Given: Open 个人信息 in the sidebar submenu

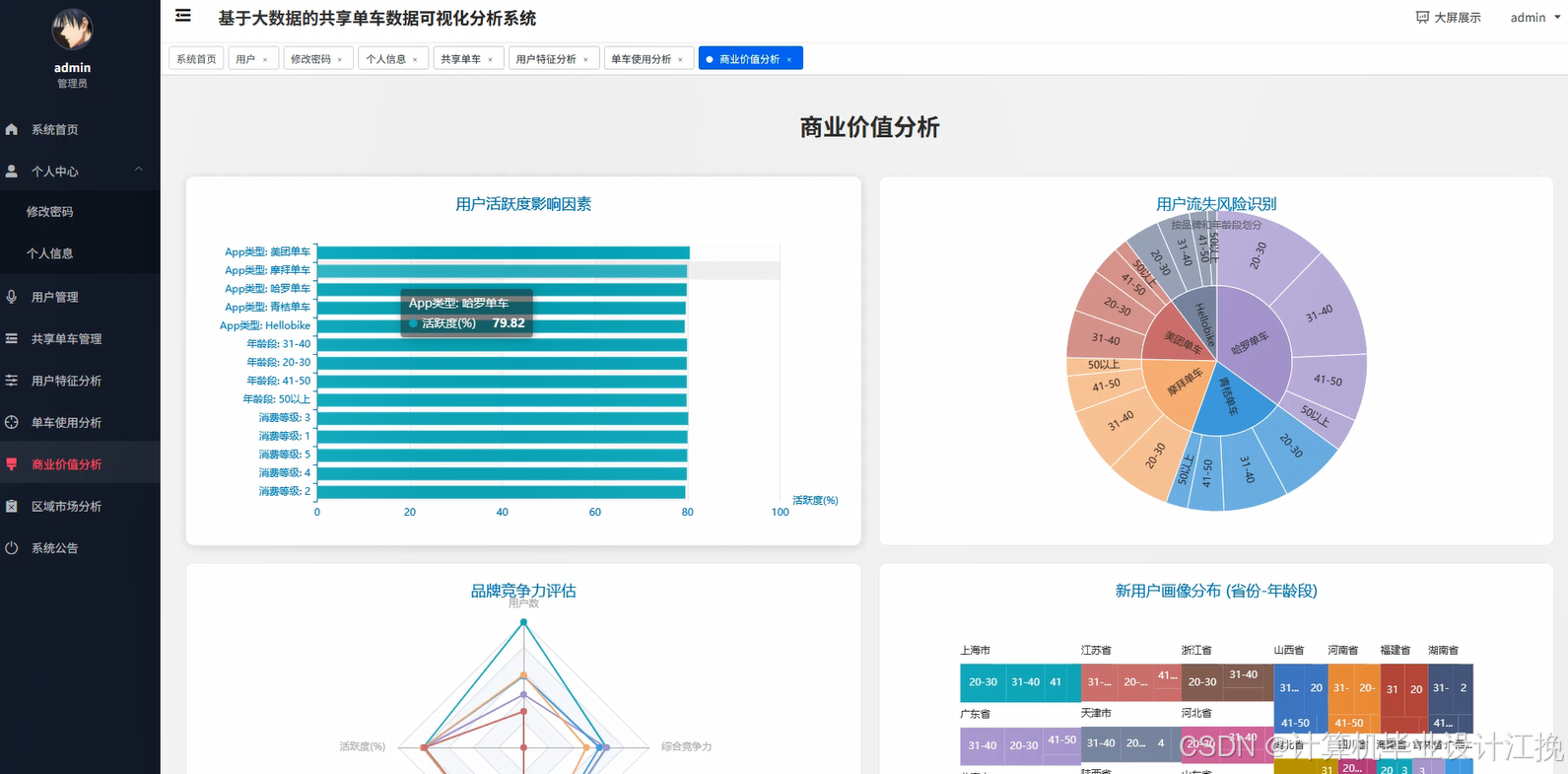Looking at the screenshot, I should [80, 253].
